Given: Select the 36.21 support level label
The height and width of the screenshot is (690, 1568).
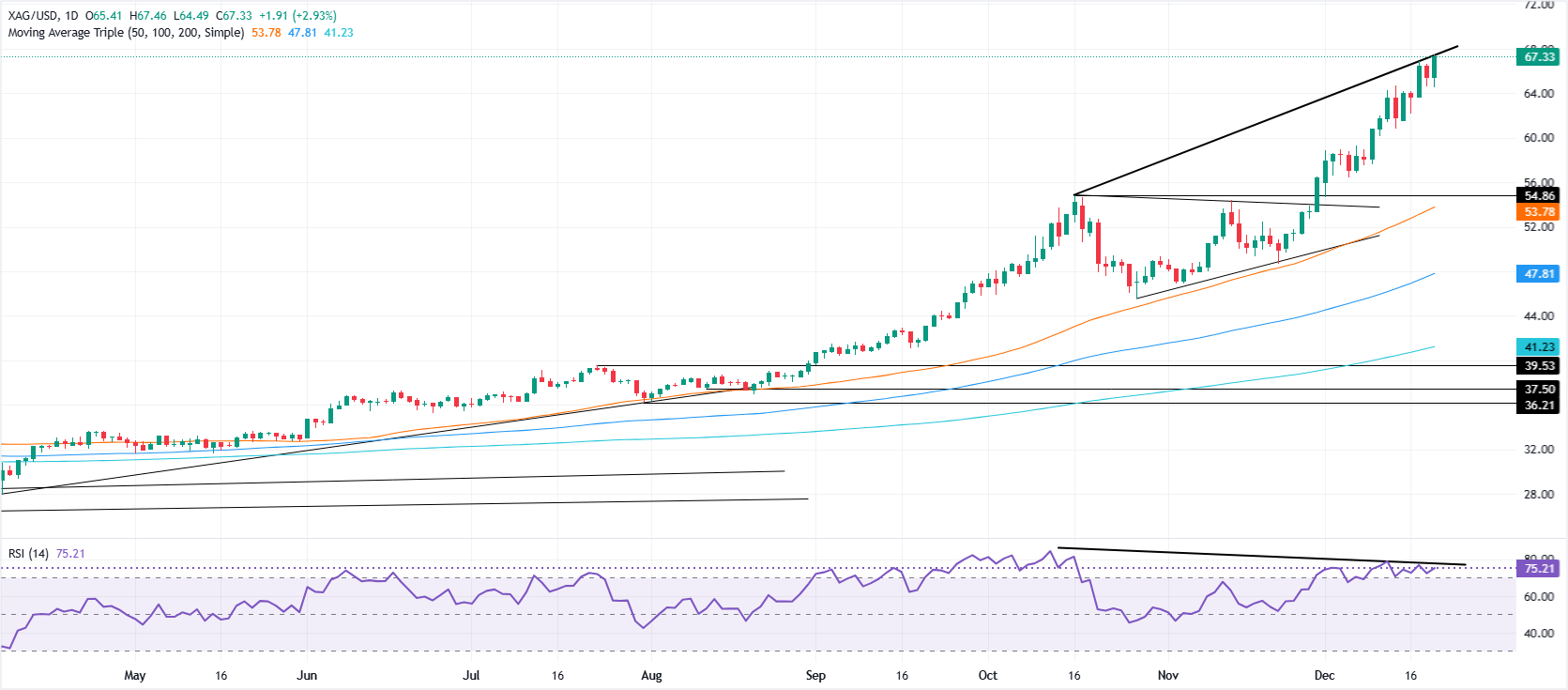Looking at the screenshot, I should (x=1538, y=406).
